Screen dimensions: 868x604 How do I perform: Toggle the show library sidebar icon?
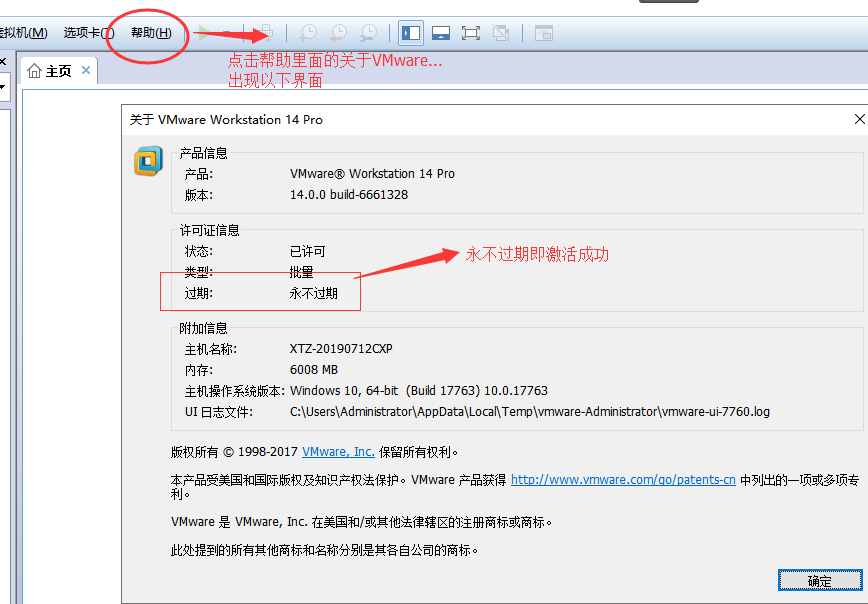click(410, 33)
